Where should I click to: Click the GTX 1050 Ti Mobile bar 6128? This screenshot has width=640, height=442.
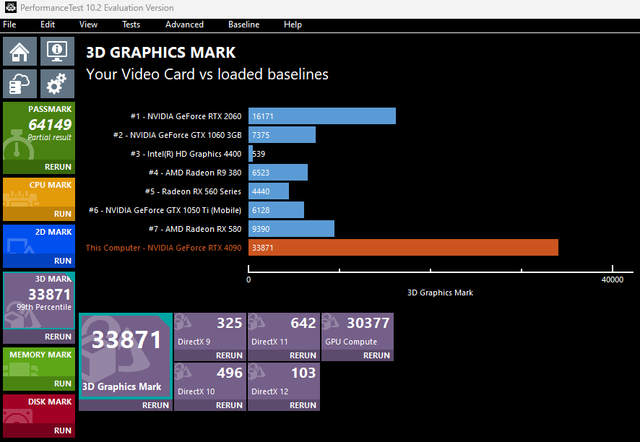tap(276, 210)
